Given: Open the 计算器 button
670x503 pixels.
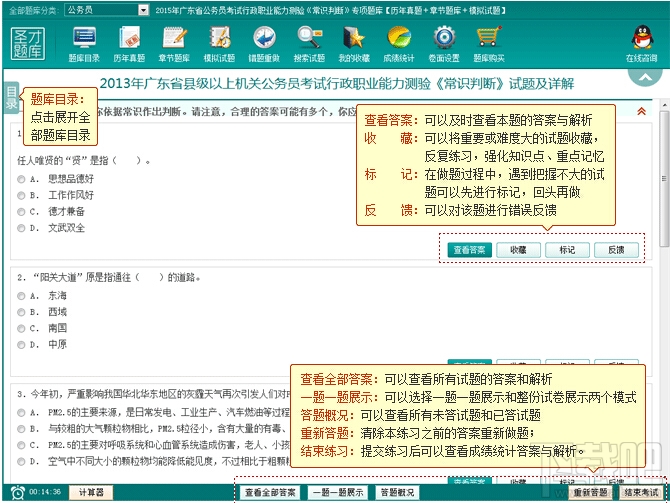Looking at the screenshot, I should (x=91, y=492).
